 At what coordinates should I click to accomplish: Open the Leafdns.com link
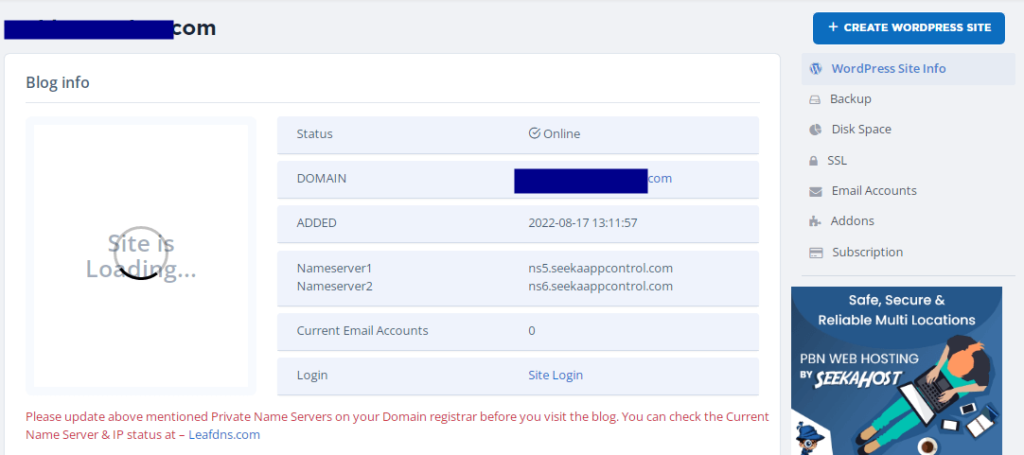224,435
